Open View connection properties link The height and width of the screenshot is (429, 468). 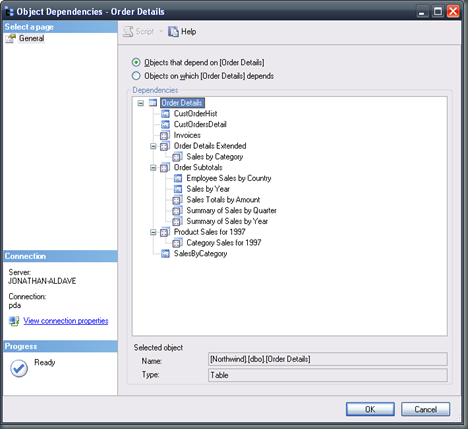coord(66,321)
